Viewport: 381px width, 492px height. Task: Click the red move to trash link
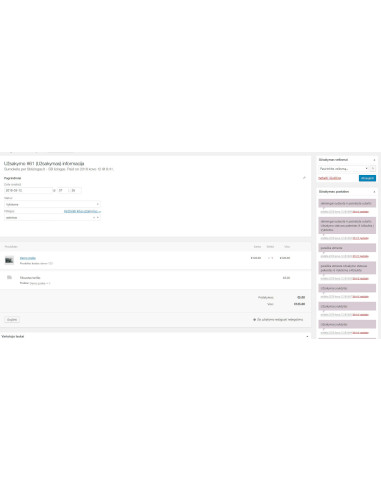pos(329,178)
